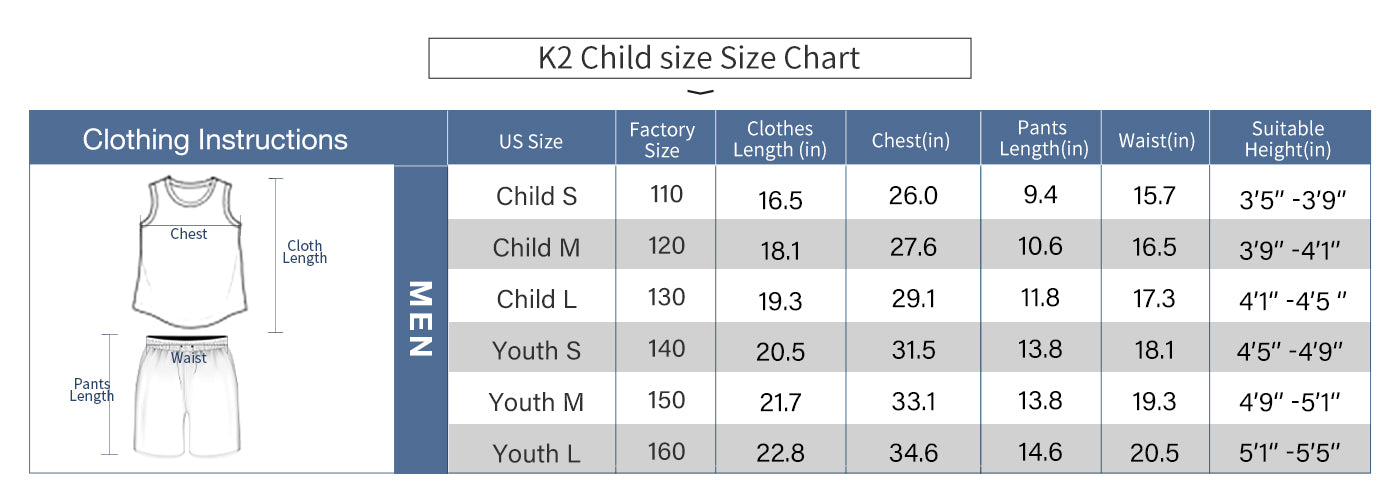This screenshot has width=1400, height=487.
Task: Click the Pants Length(in) column header
Action: tap(1041, 139)
